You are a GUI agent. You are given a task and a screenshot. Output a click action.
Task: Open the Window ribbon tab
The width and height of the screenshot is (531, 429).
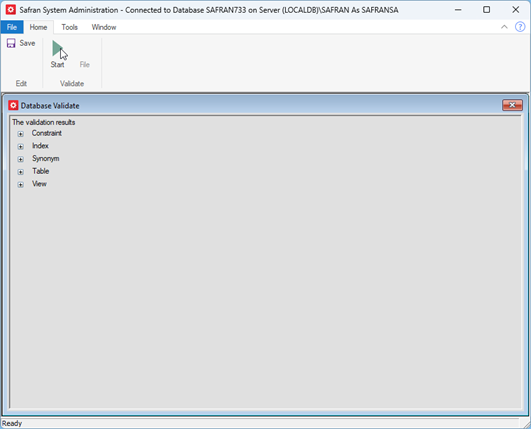coord(104,27)
